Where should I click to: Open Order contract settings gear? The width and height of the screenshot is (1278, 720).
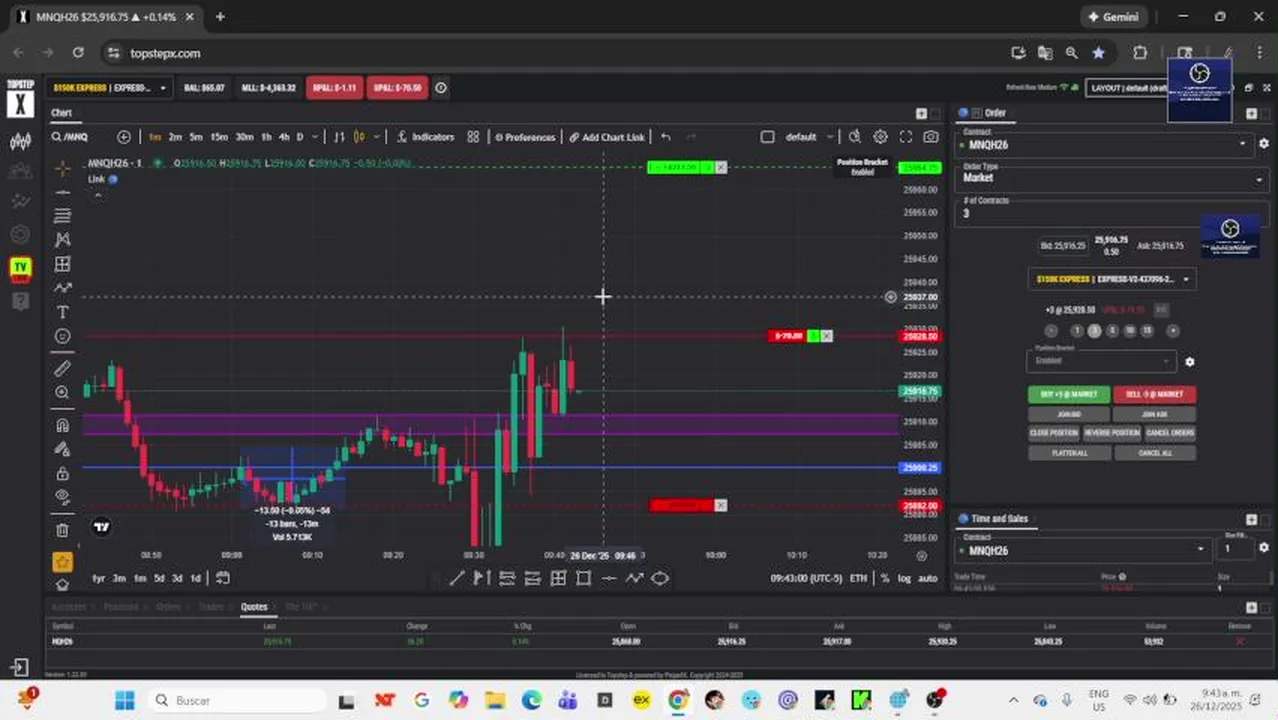tap(1264, 144)
